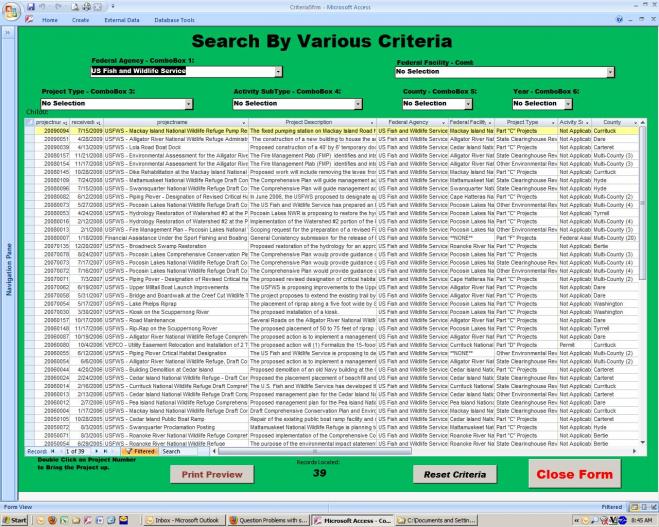Open the External Data ribbon tab
The width and height of the screenshot is (659, 527).
click(x=121, y=20)
